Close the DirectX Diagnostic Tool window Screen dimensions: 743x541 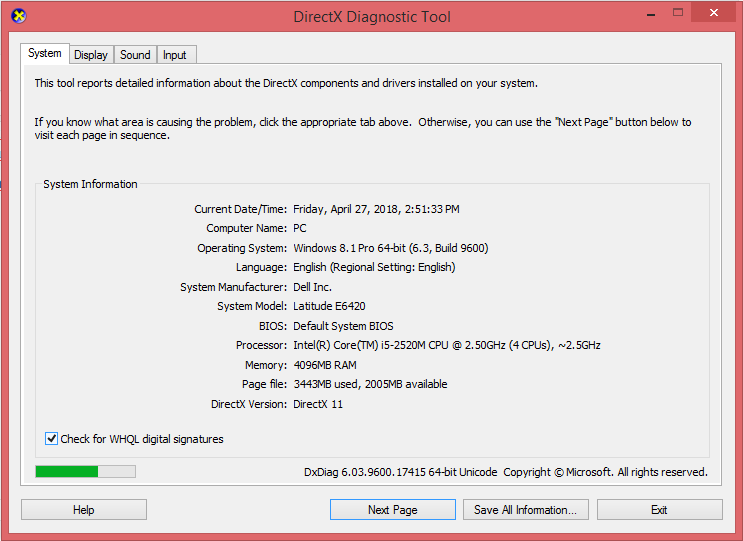pos(715,13)
